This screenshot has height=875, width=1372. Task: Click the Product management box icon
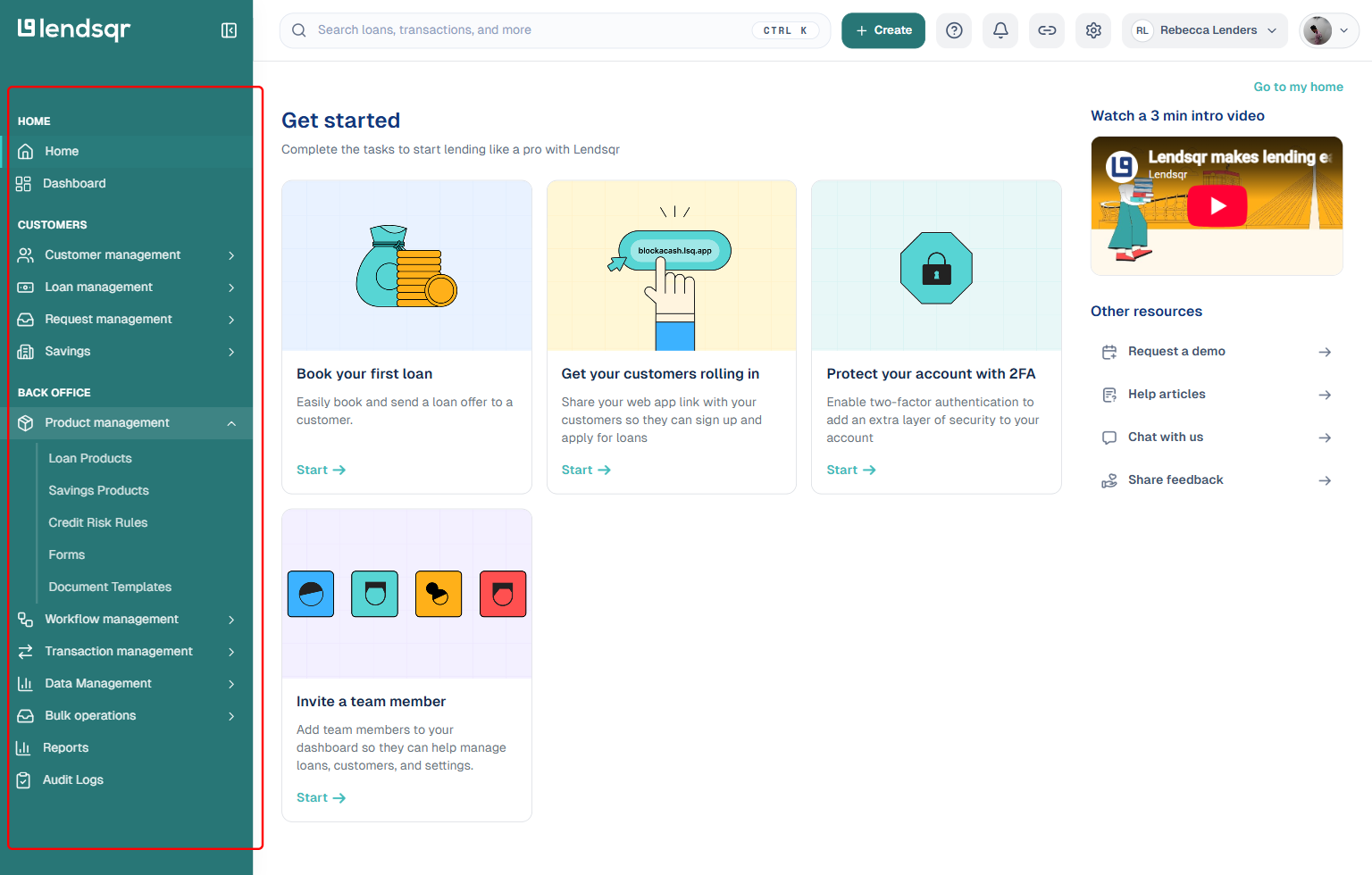[26, 422]
